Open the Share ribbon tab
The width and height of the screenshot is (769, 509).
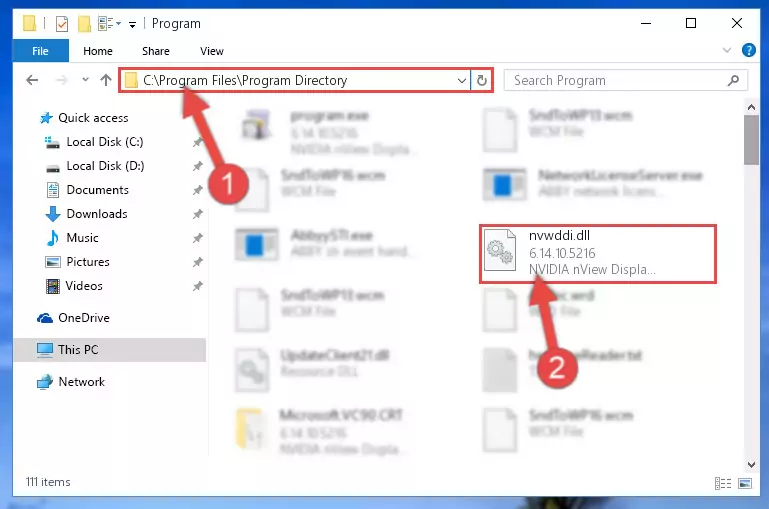(x=155, y=51)
